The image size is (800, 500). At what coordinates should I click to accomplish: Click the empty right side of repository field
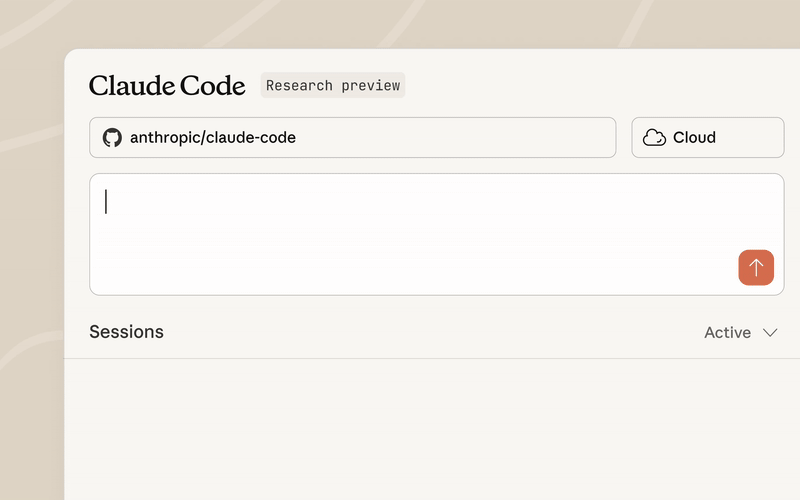click(x=500, y=138)
